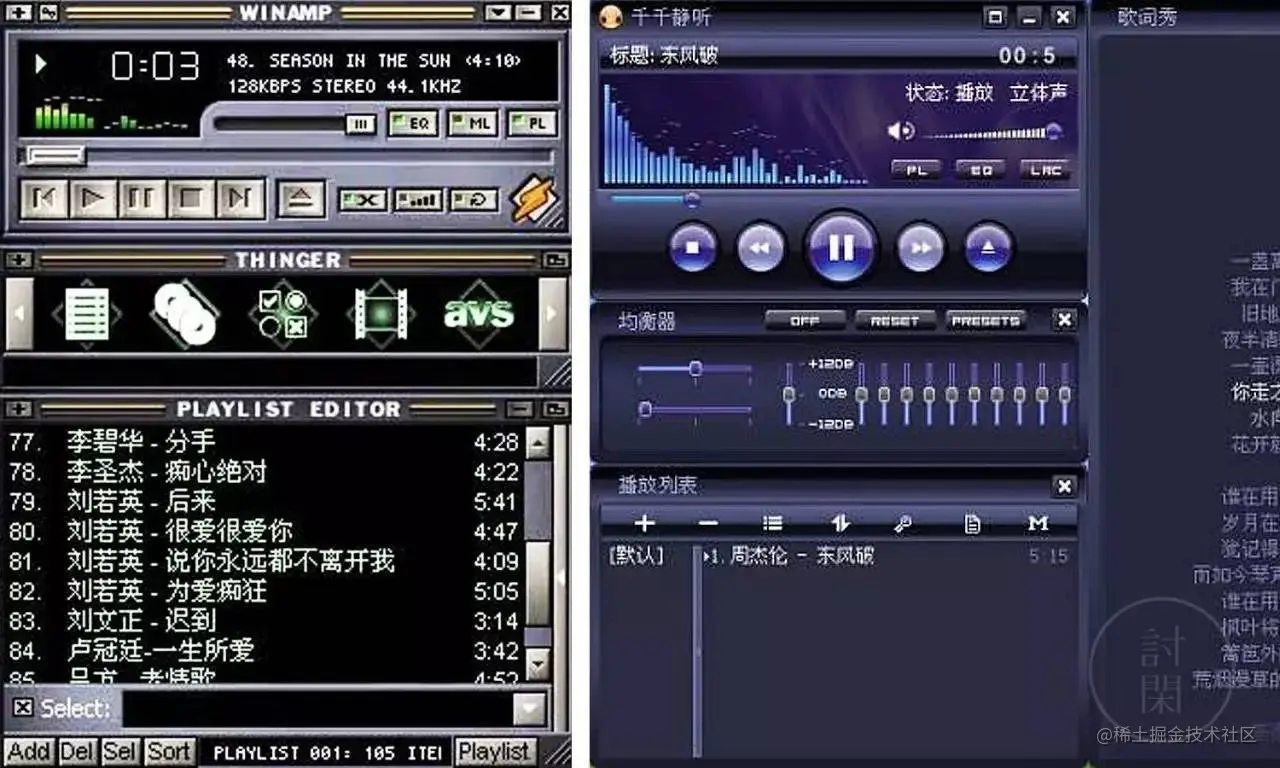Select playlist entry 刘若英 - 说你永远都不离开我

pyautogui.click(x=263, y=561)
